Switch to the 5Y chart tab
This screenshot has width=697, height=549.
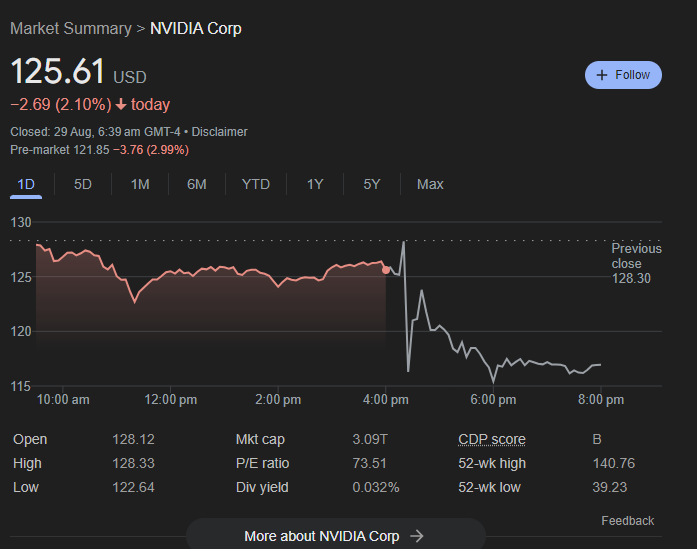pyautogui.click(x=372, y=184)
